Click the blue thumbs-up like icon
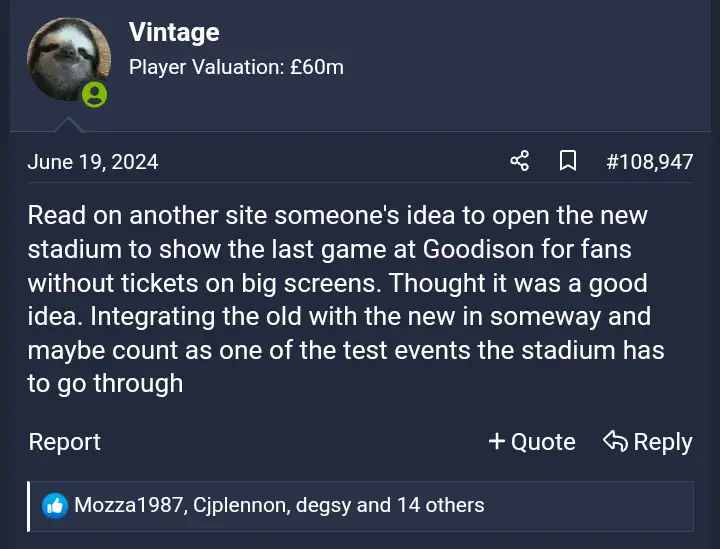Image resolution: width=720 pixels, height=549 pixels. tap(55, 505)
